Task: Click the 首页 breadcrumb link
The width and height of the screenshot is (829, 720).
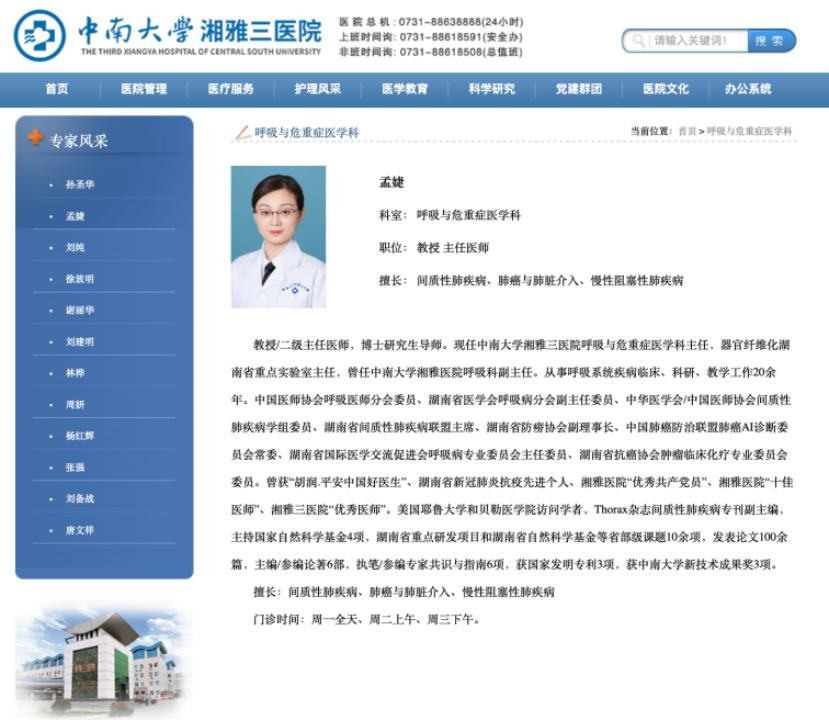Action: coord(687,131)
